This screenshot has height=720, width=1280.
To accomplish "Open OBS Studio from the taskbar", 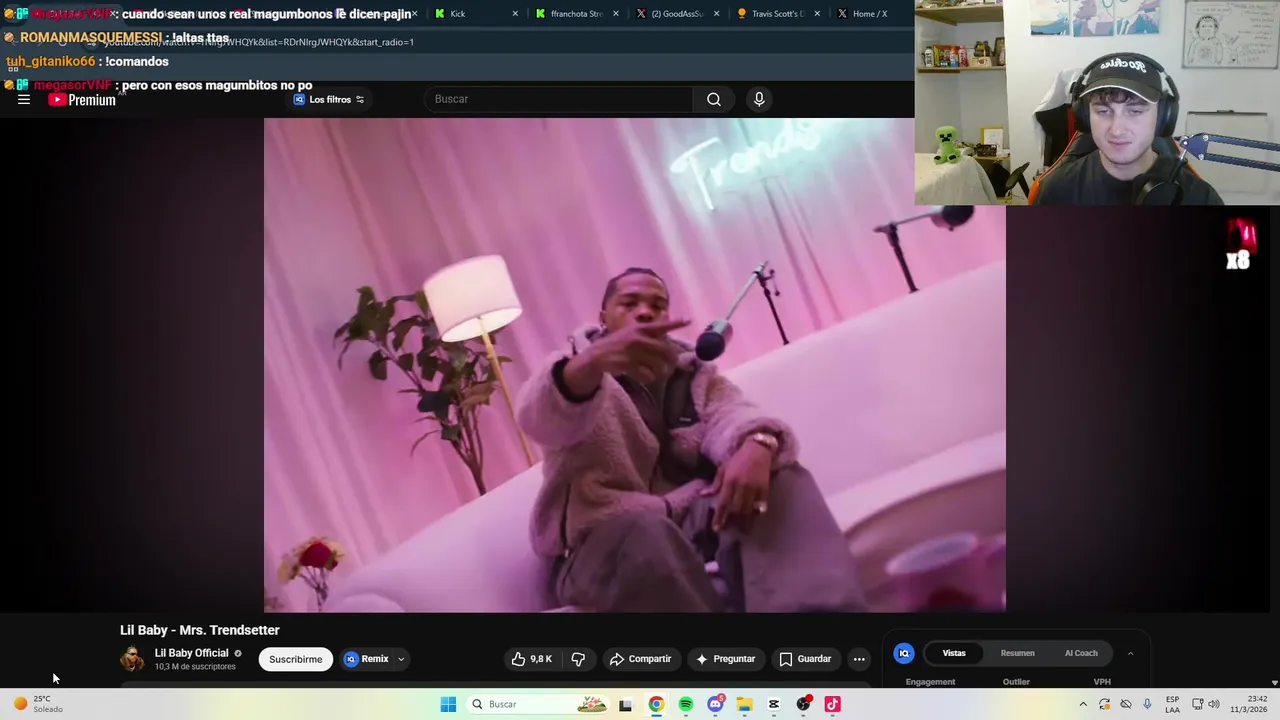I will pyautogui.click(x=803, y=704).
